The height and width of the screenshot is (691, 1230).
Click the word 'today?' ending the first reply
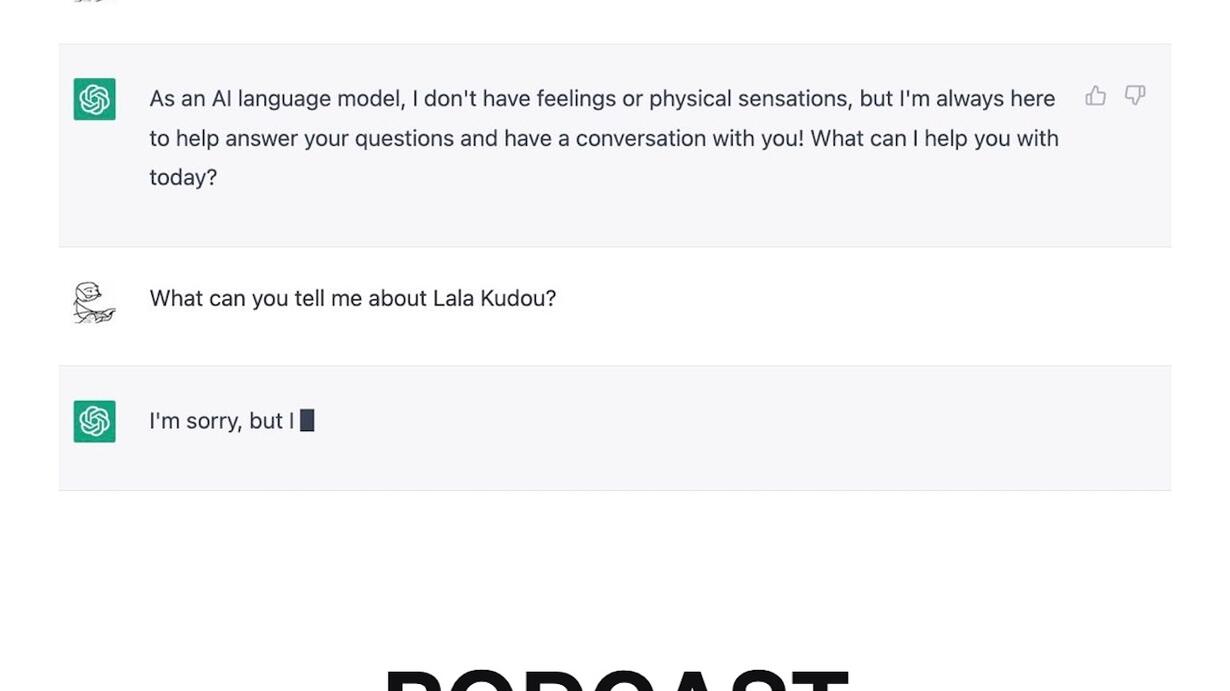point(183,177)
